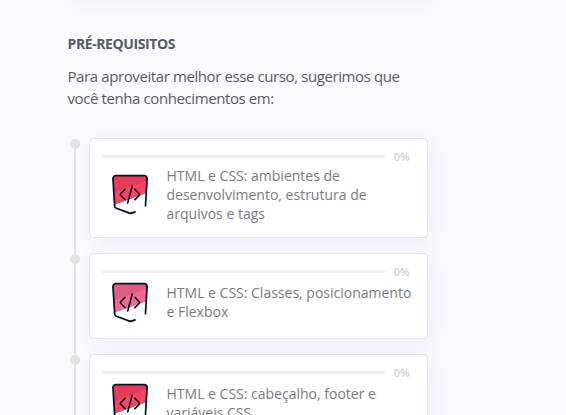
Task: Select the second timeline dot beside Flexbox card
Action: pyautogui.click(x=75, y=259)
